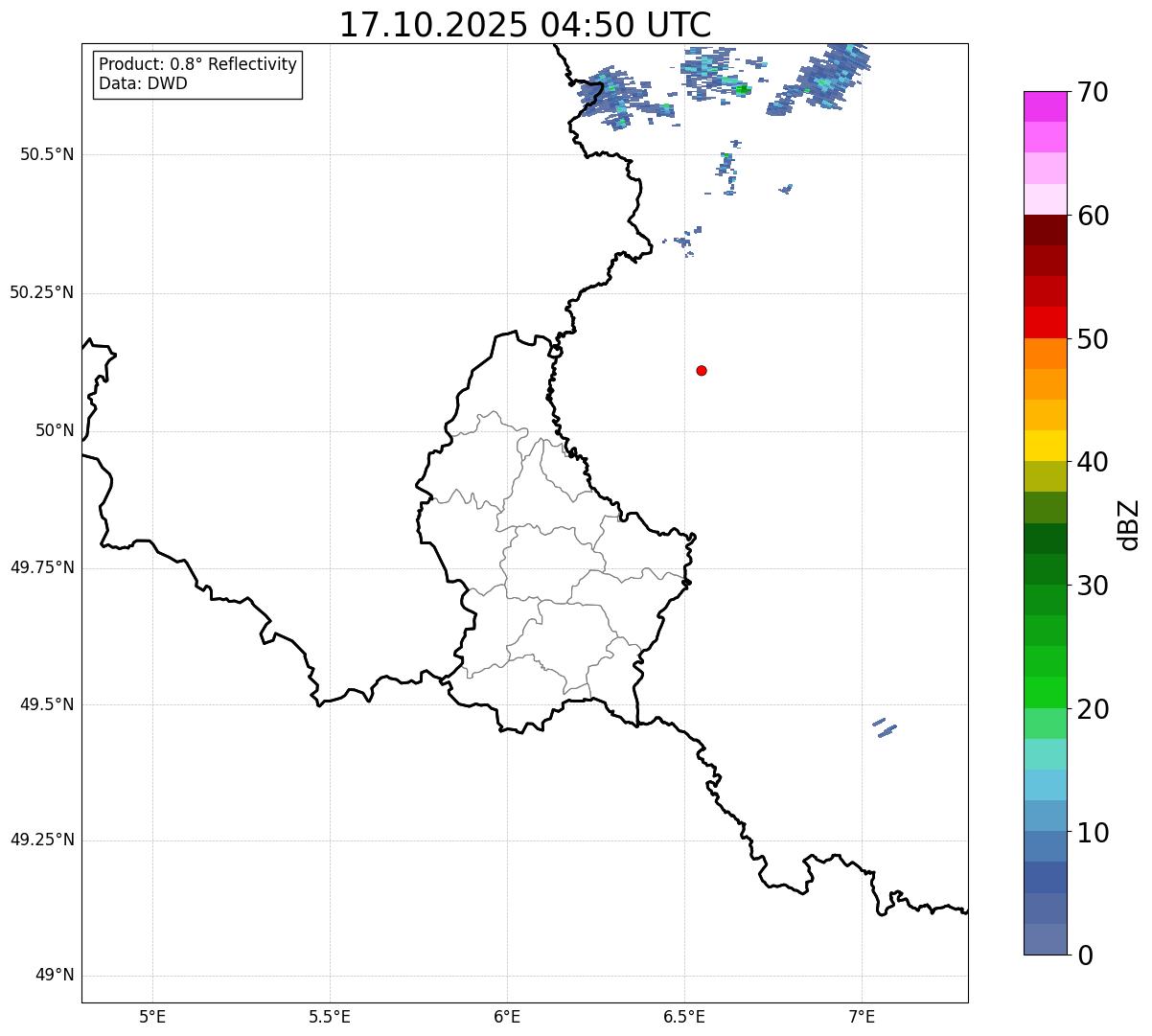
Task: Click the "49°N" latitude label
Action: pos(55,976)
